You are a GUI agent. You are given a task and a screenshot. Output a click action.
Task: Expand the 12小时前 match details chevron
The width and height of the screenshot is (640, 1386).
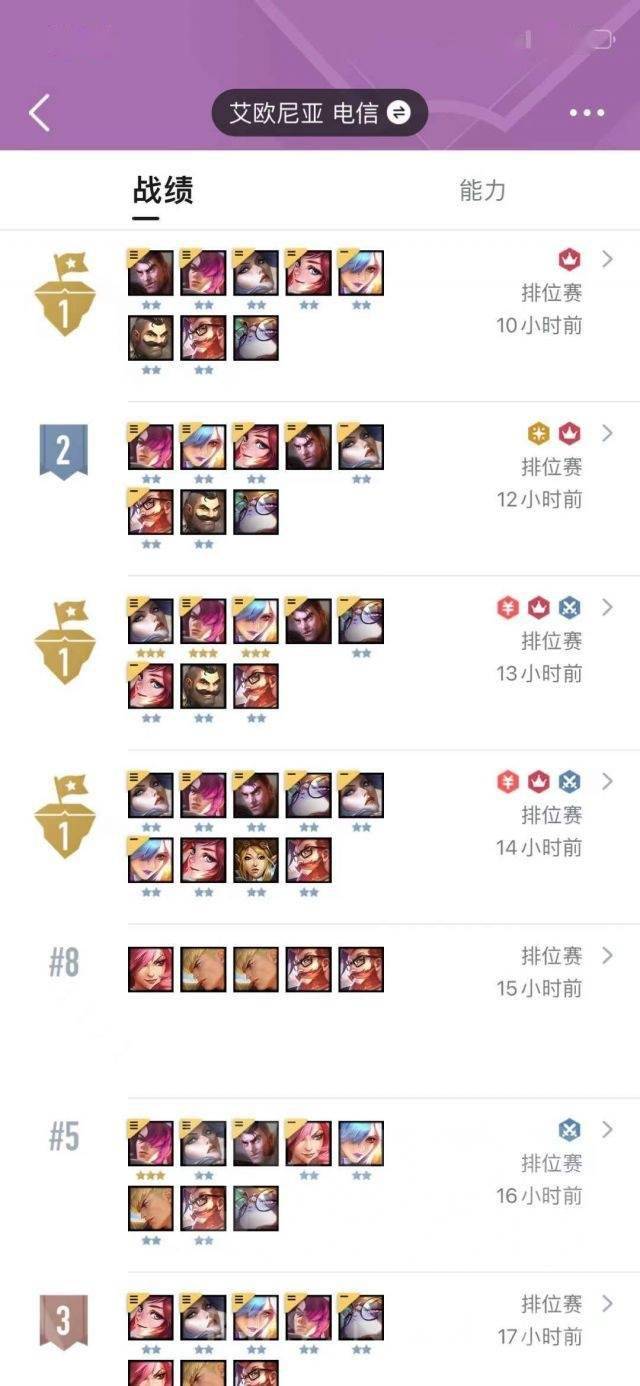point(607,433)
